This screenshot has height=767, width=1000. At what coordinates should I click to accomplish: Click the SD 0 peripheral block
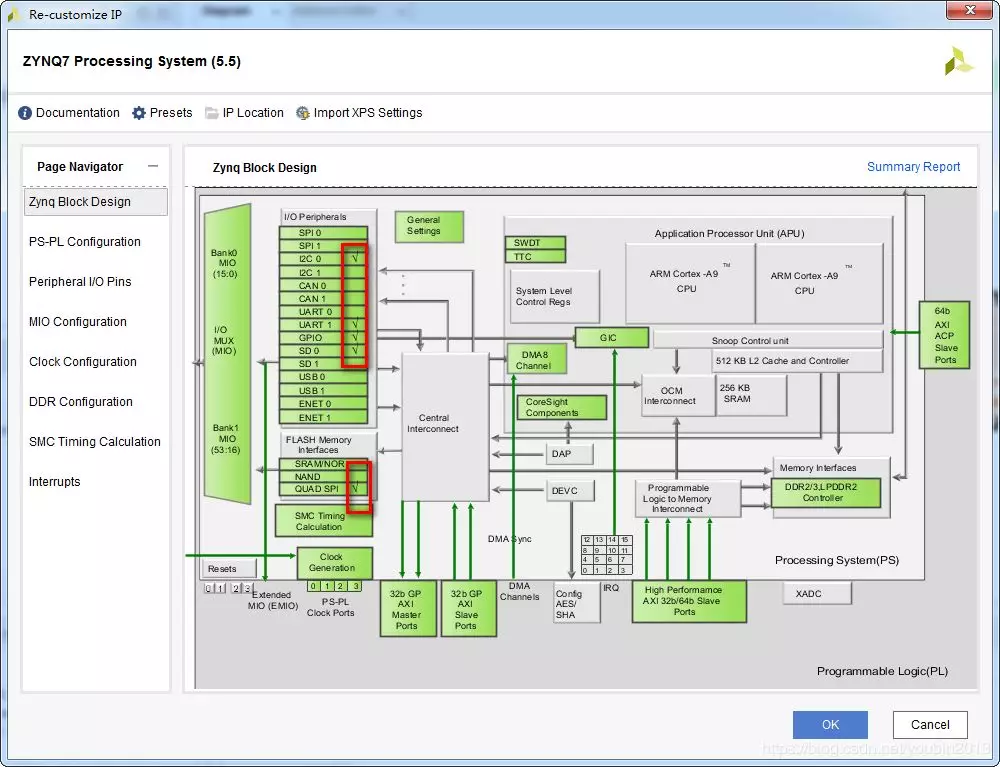(x=323, y=351)
